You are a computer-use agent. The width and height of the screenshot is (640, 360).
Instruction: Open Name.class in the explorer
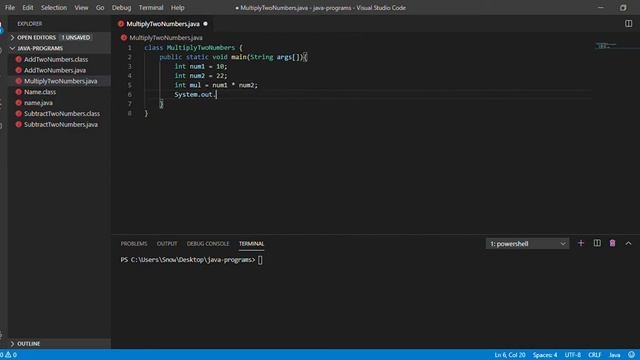click(40, 92)
